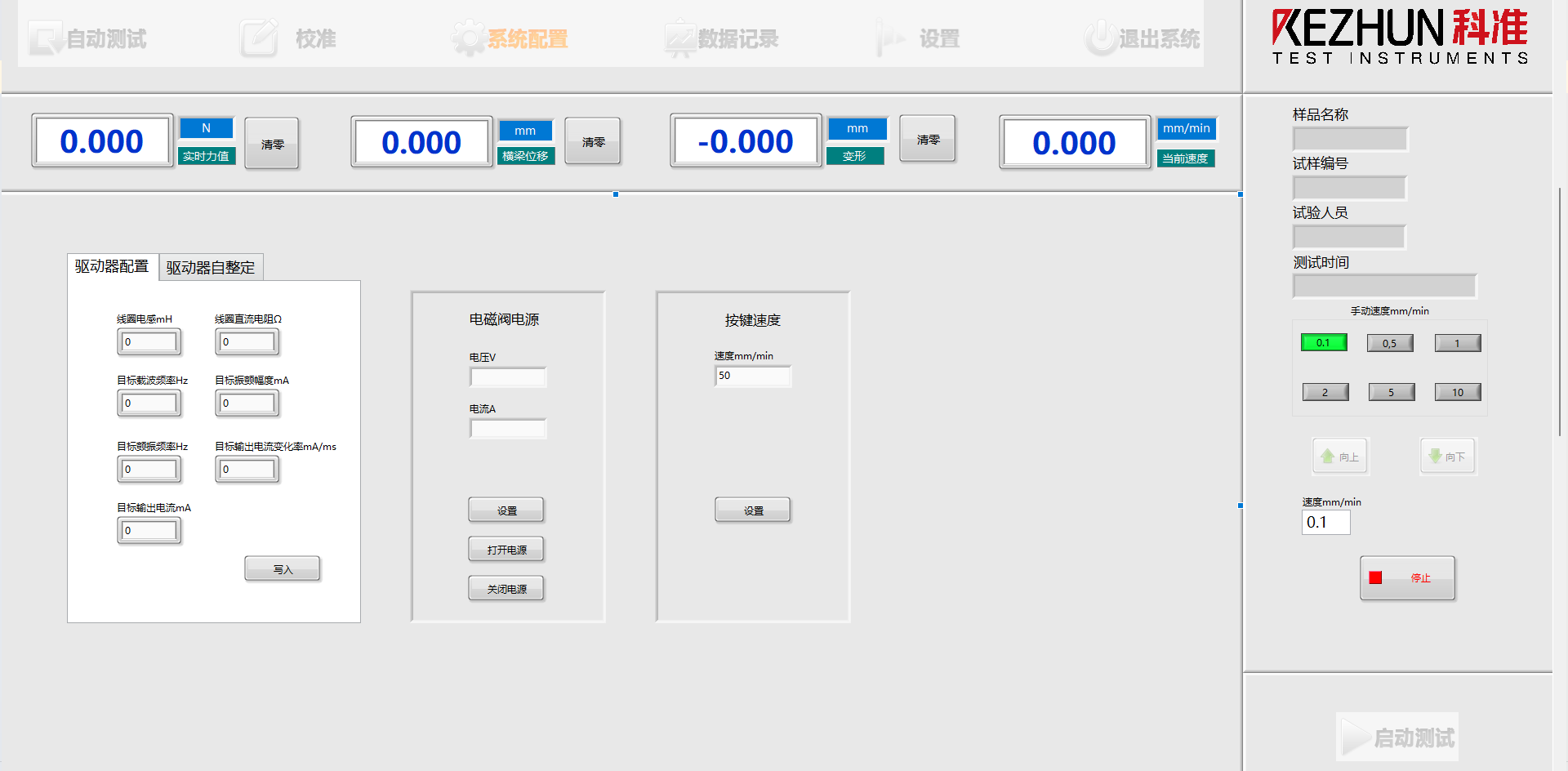The image size is (1568, 771).
Task: Click the 线圈电感mH input field
Action: (149, 341)
